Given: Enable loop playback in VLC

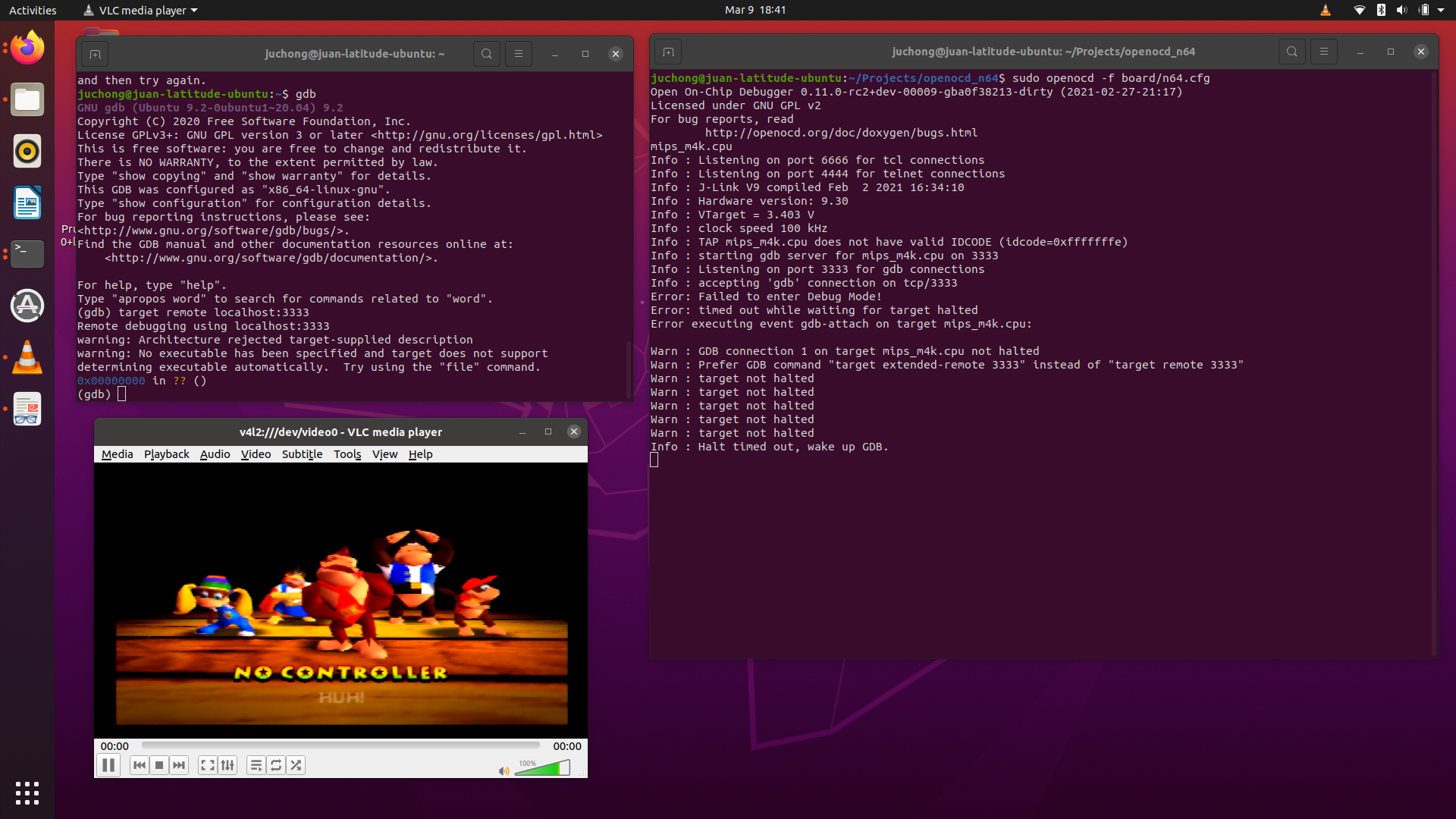Looking at the screenshot, I should pyautogui.click(x=276, y=765).
